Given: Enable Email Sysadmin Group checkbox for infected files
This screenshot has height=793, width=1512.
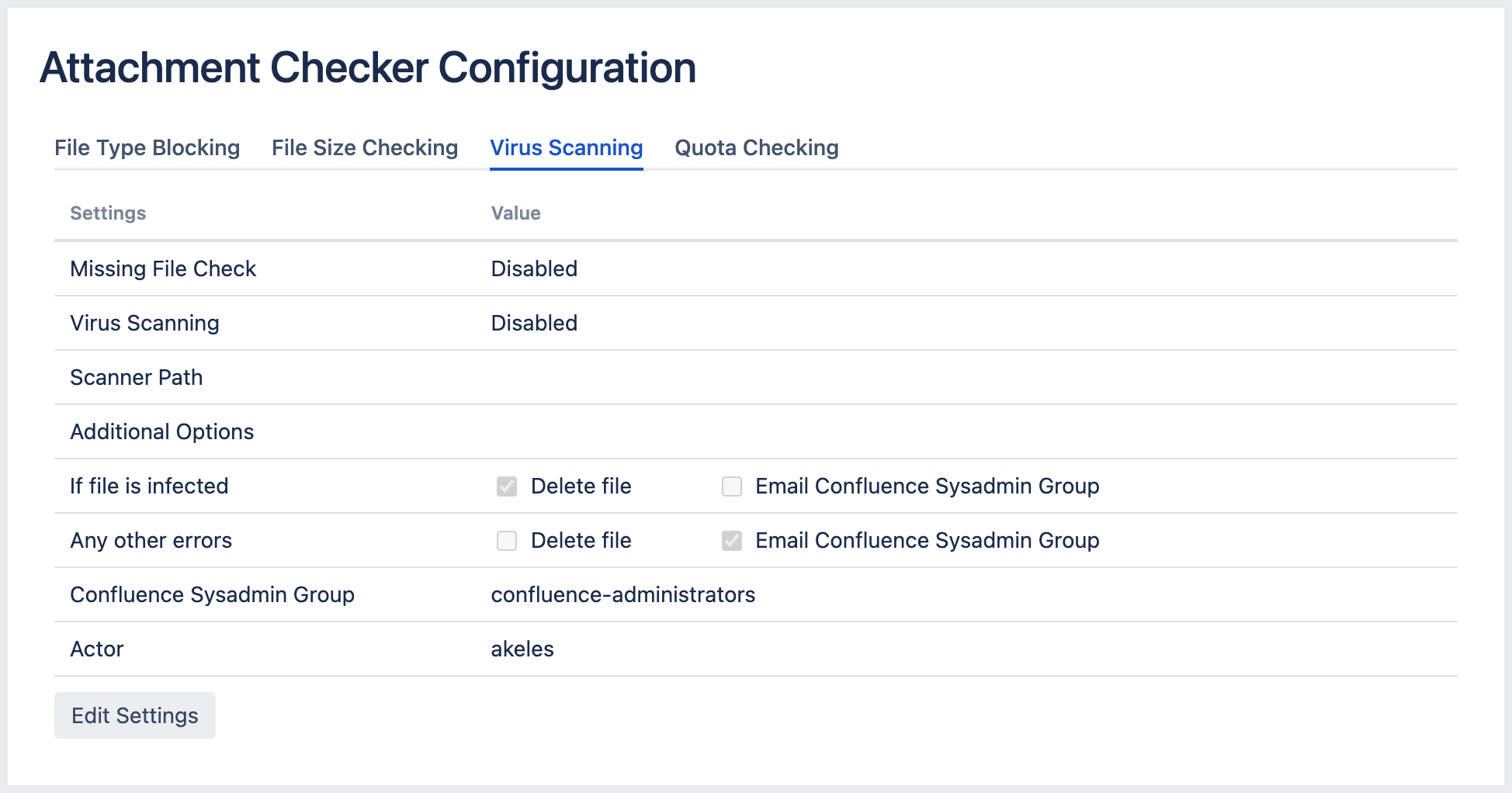Looking at the screenshot, I should coord(732,487).
